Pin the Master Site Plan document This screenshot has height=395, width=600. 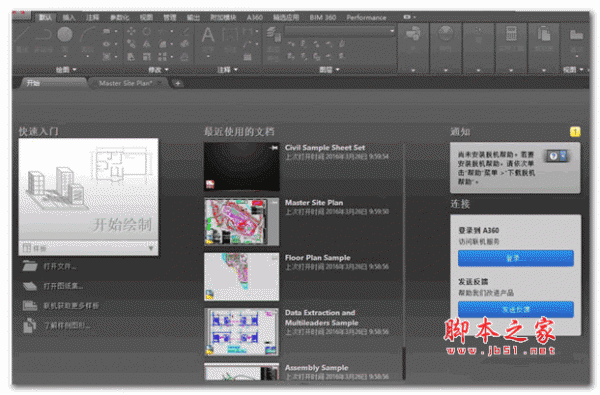pos(274,203)
